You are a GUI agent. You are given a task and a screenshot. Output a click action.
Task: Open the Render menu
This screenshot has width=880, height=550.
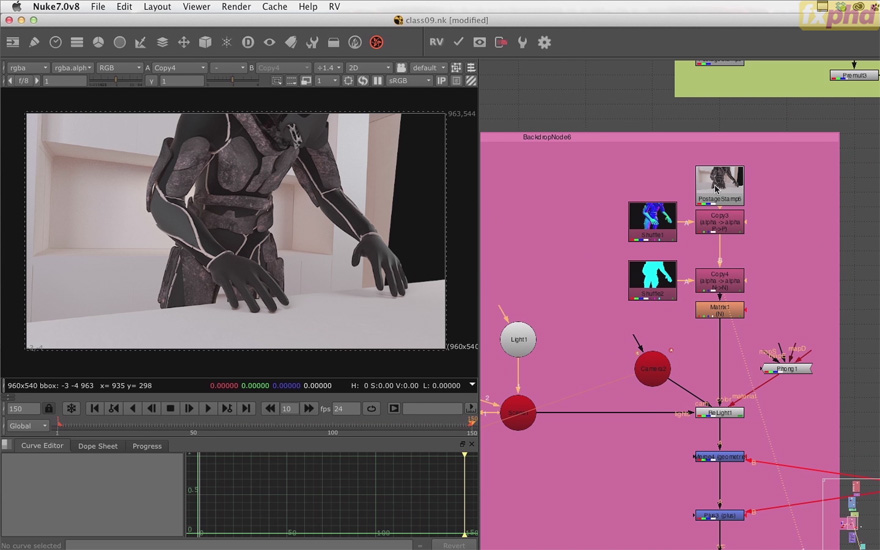point(236,7)
